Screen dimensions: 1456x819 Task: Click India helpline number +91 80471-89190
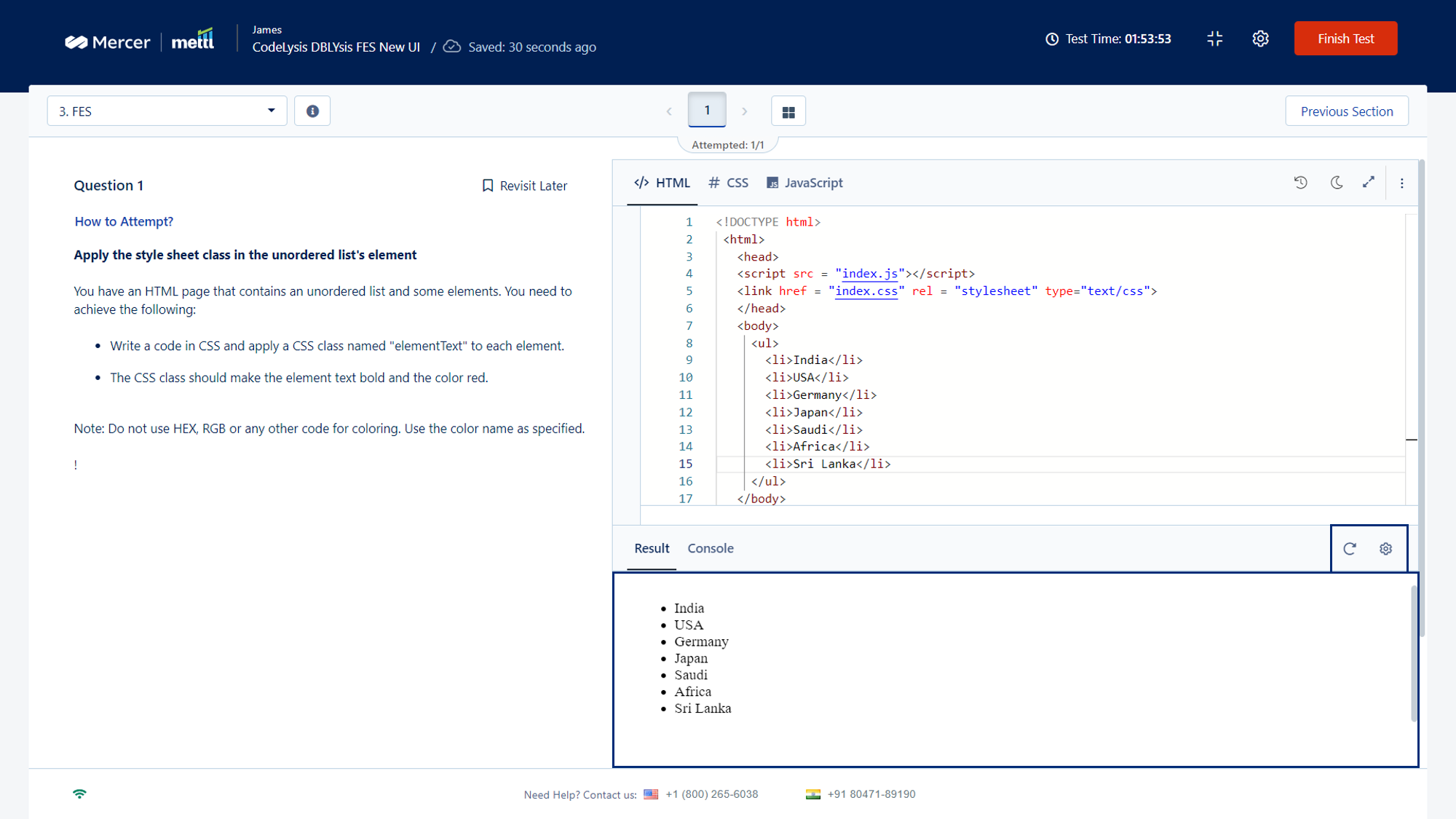[871, 794]
